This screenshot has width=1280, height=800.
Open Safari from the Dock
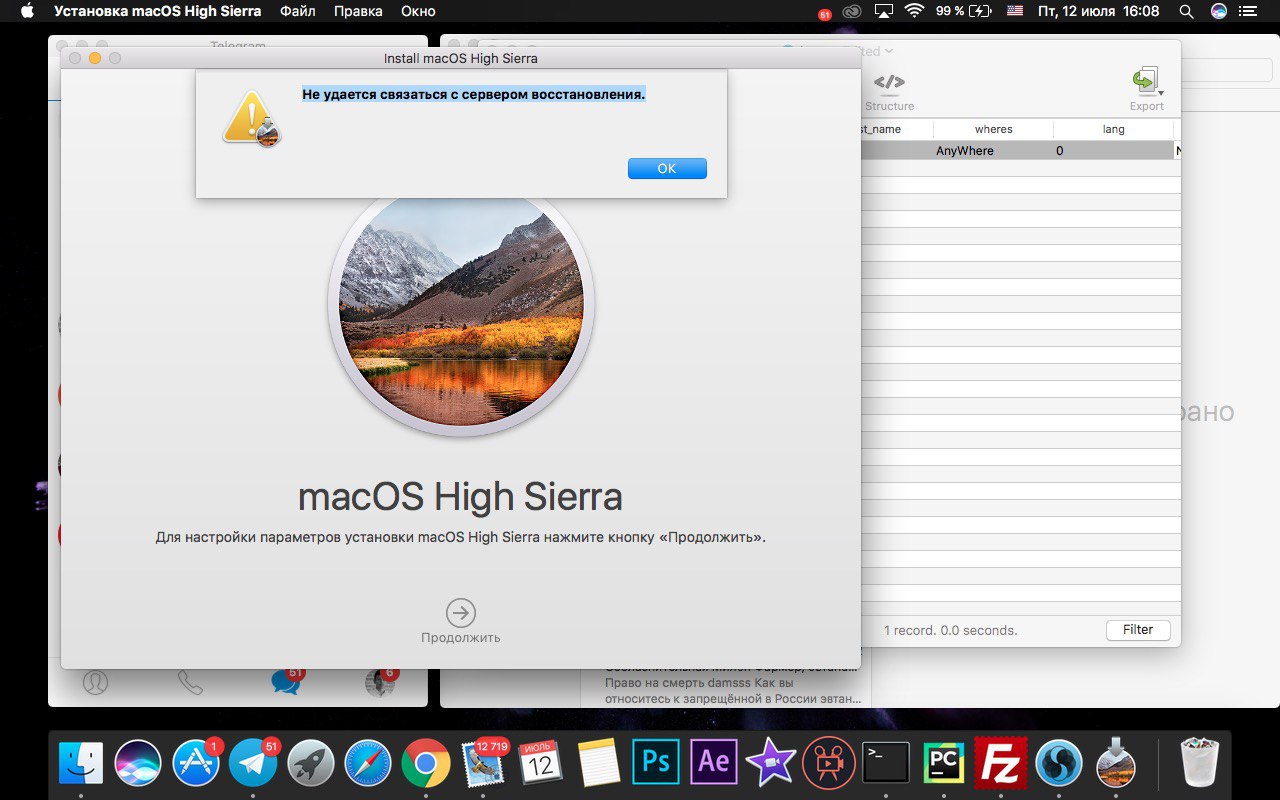pos(368,764)
